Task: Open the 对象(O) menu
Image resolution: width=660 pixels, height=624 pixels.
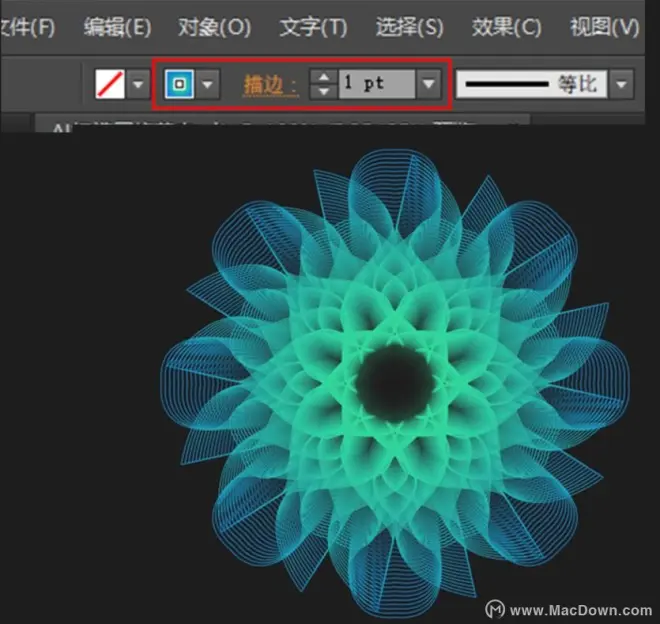Action: pyautogui.click(x=214, y=28)
